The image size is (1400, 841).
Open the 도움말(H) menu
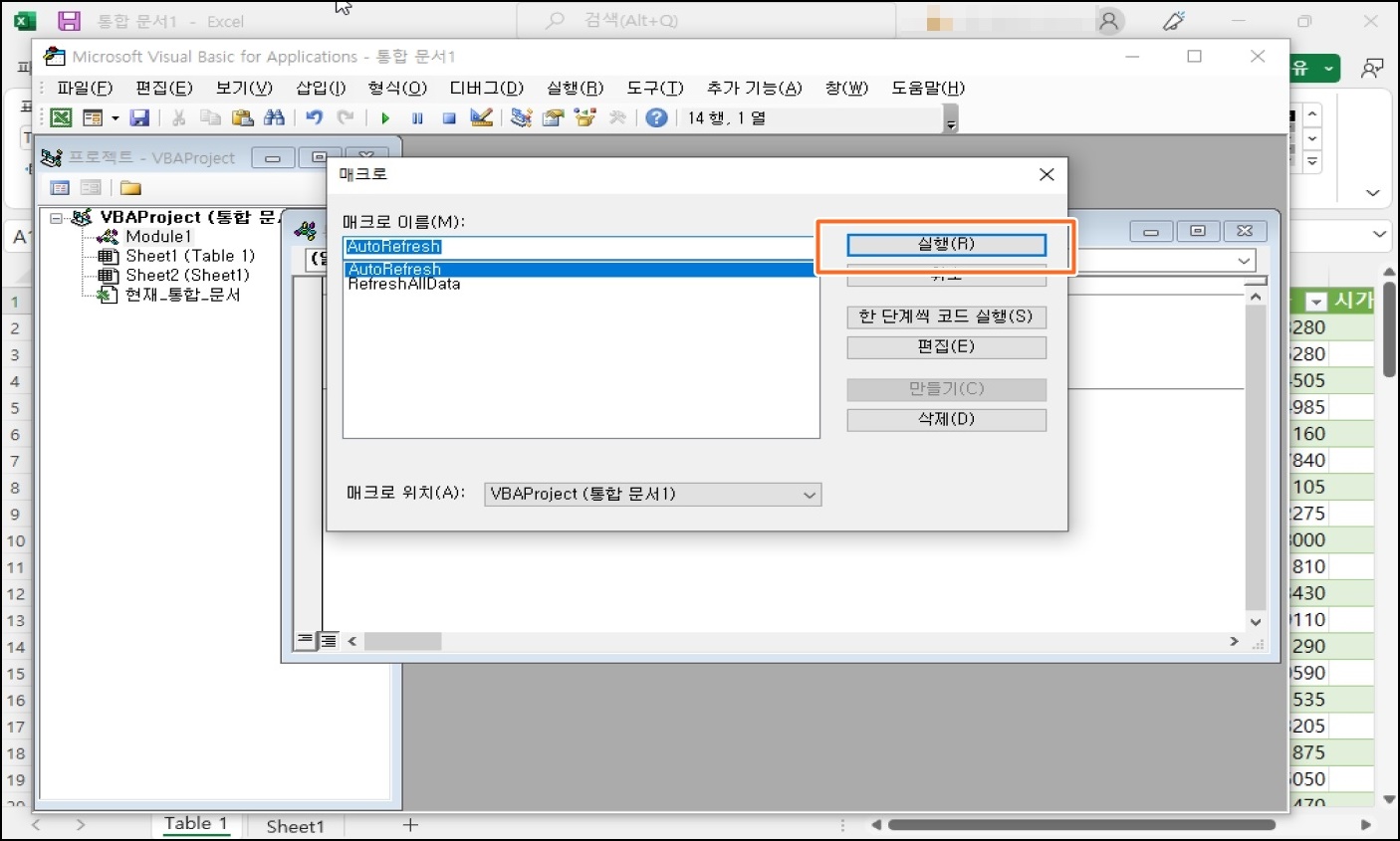(927, 88)
